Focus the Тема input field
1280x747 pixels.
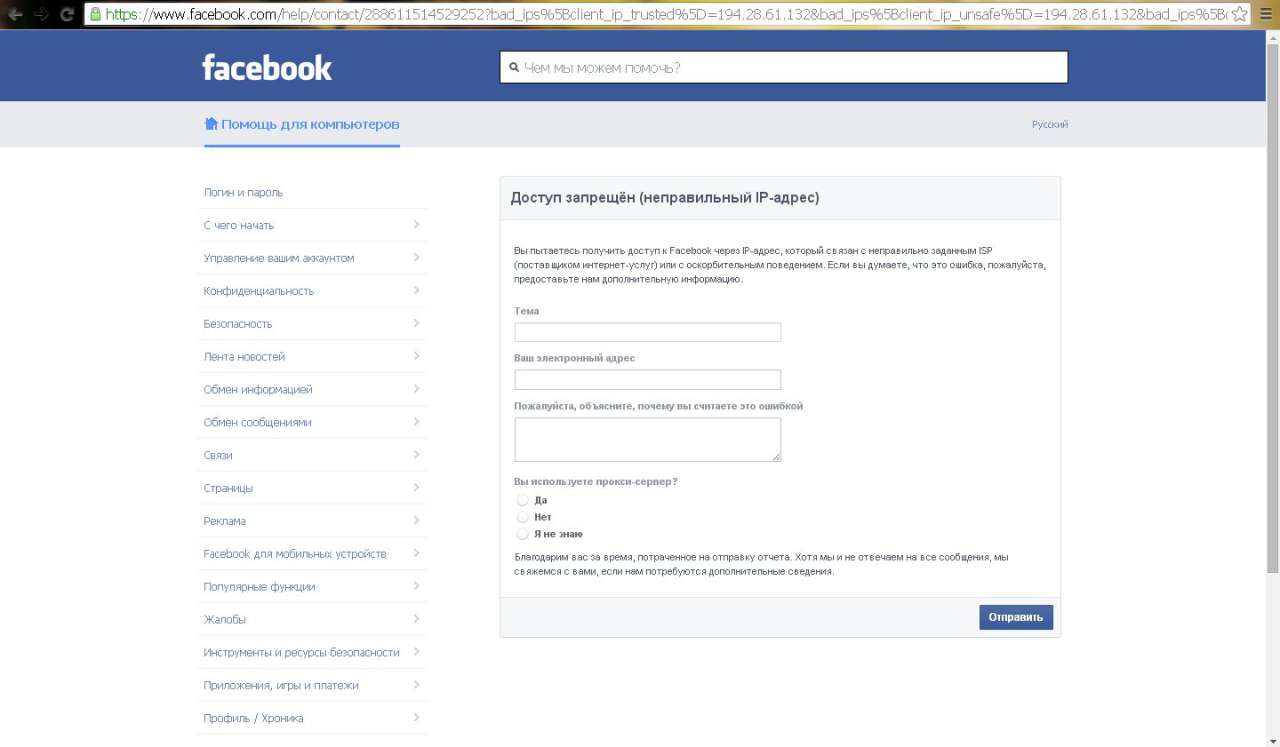click(647, 332)
